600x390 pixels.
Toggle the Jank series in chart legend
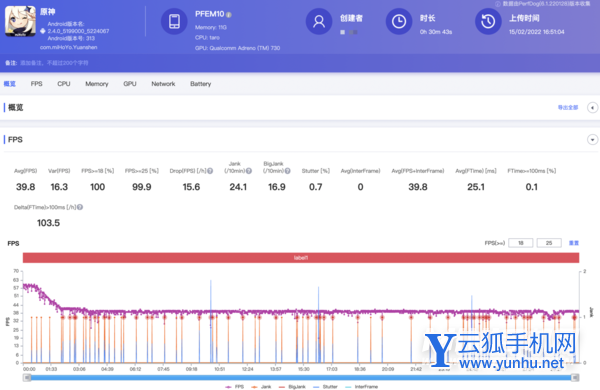pyautogui.click(x=261, y=387)
